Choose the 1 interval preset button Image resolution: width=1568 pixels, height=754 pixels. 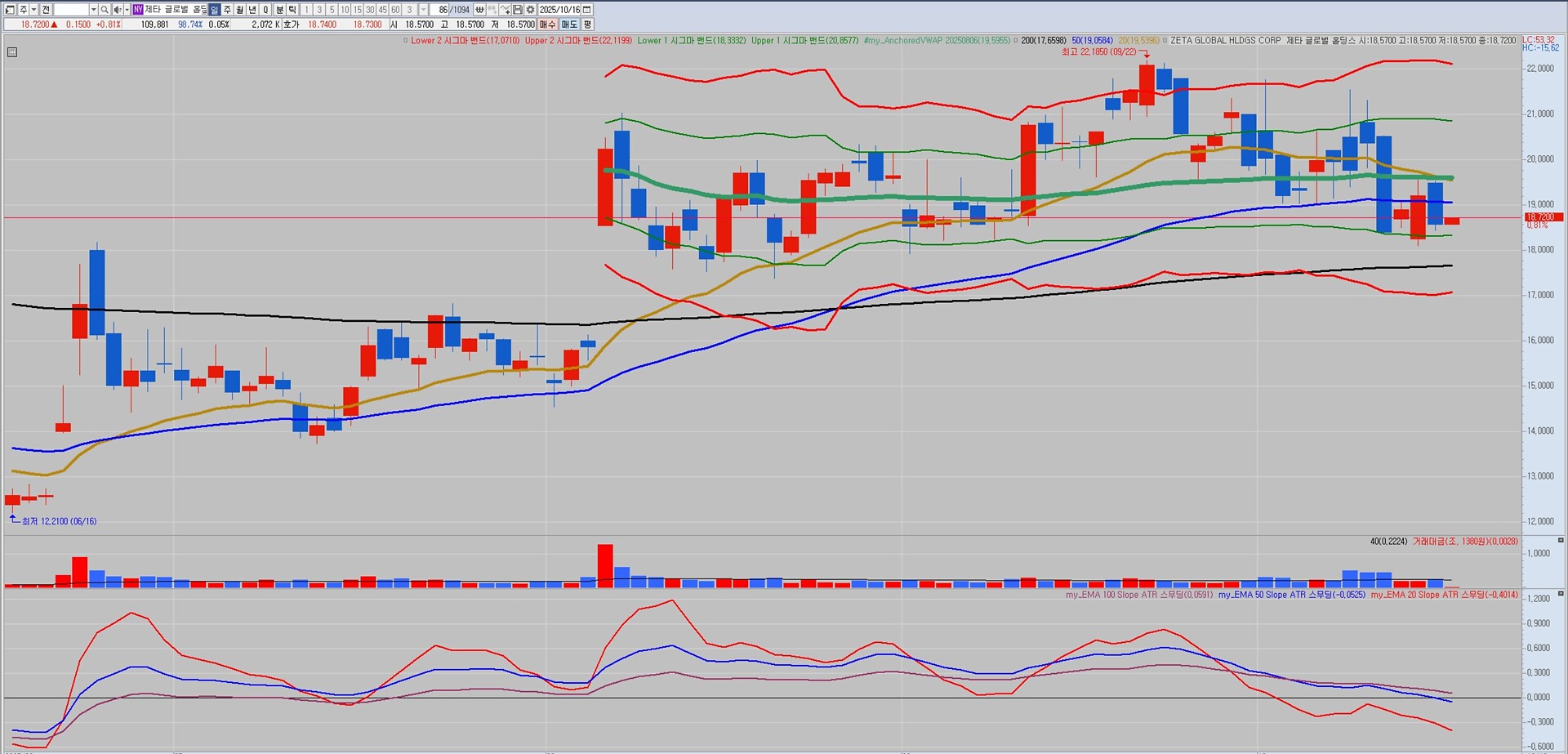point(306,10)
